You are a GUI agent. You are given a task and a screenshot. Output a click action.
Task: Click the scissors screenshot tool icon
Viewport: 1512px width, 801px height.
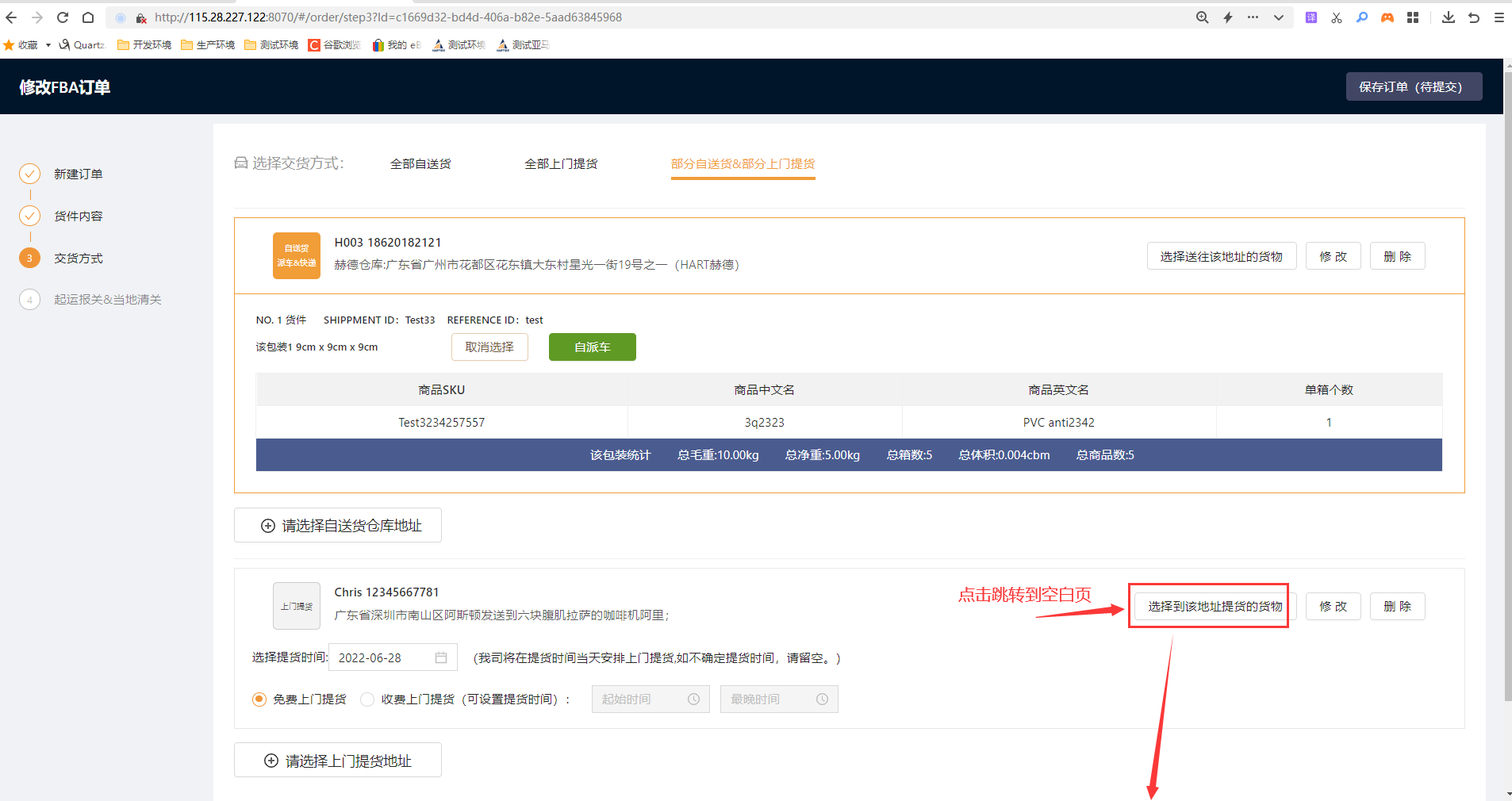point(1337,17)
